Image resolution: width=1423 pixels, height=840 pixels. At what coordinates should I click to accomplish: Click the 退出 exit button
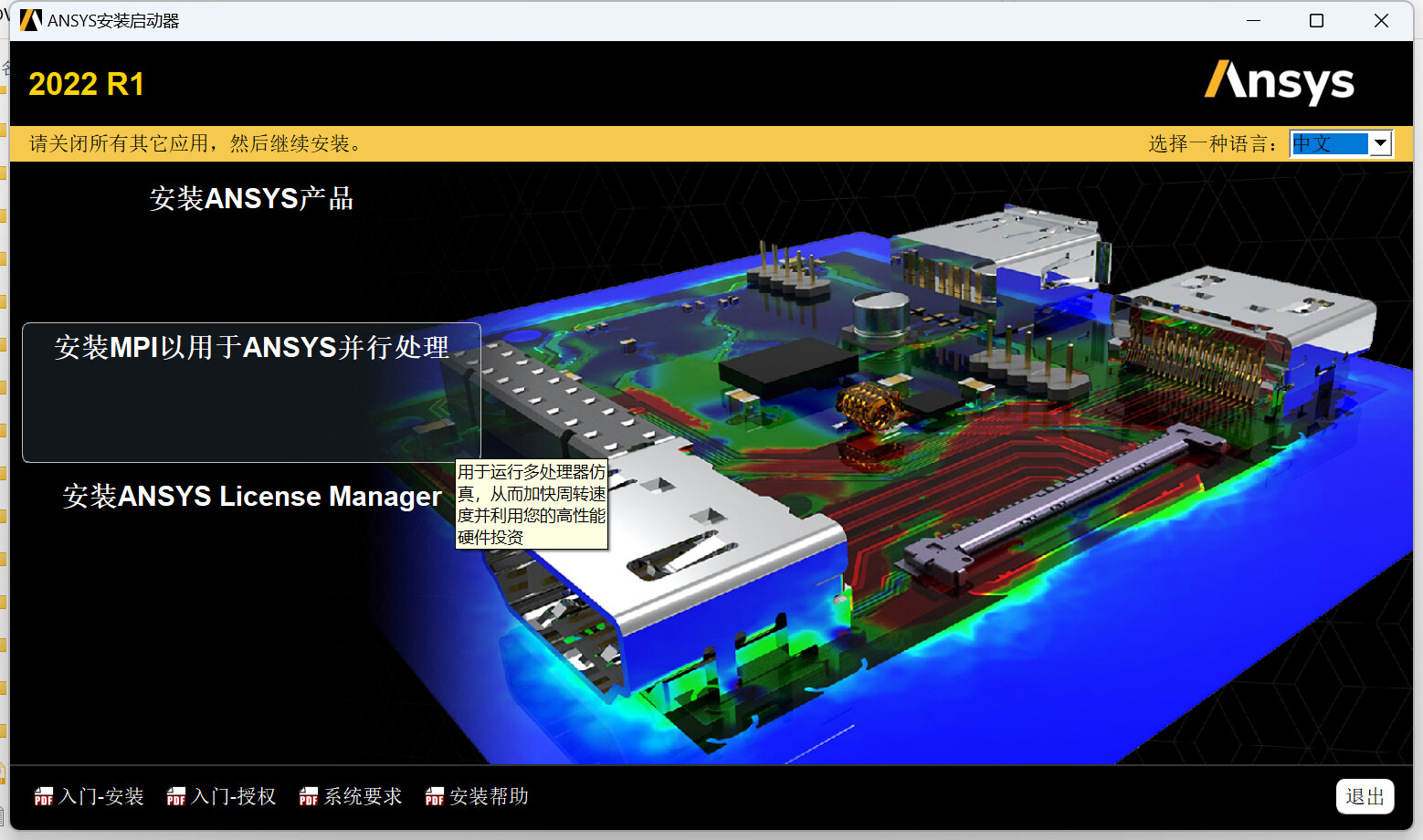coord(1365,796)
